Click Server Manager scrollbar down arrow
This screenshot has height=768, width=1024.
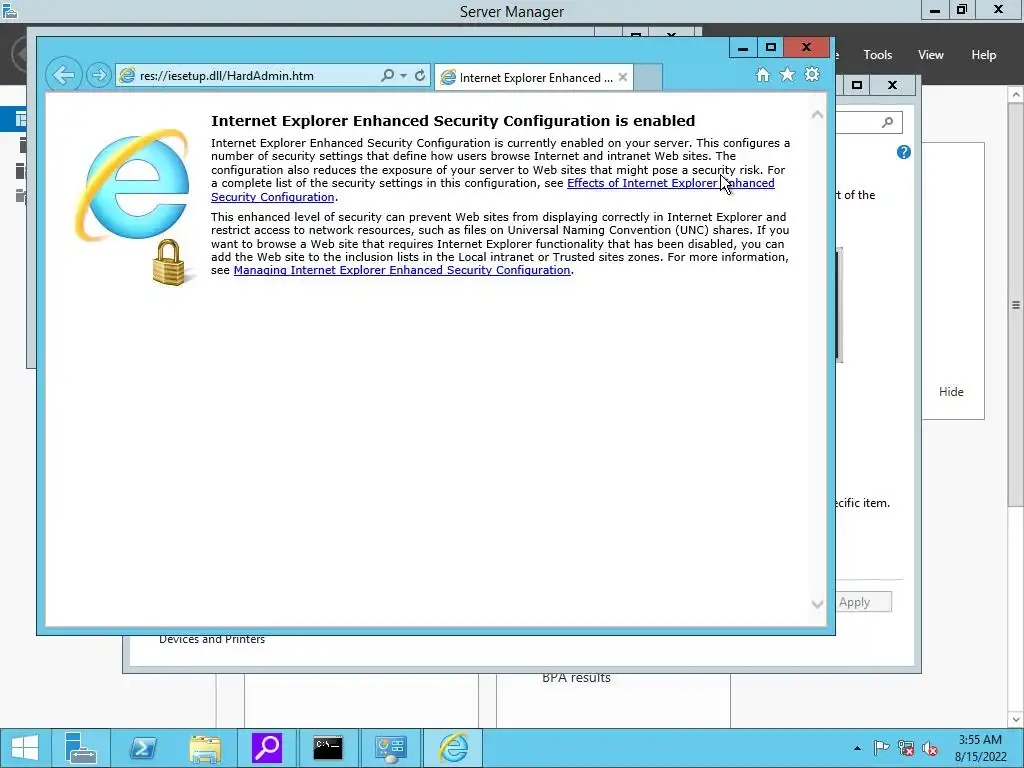[1016, 720]
